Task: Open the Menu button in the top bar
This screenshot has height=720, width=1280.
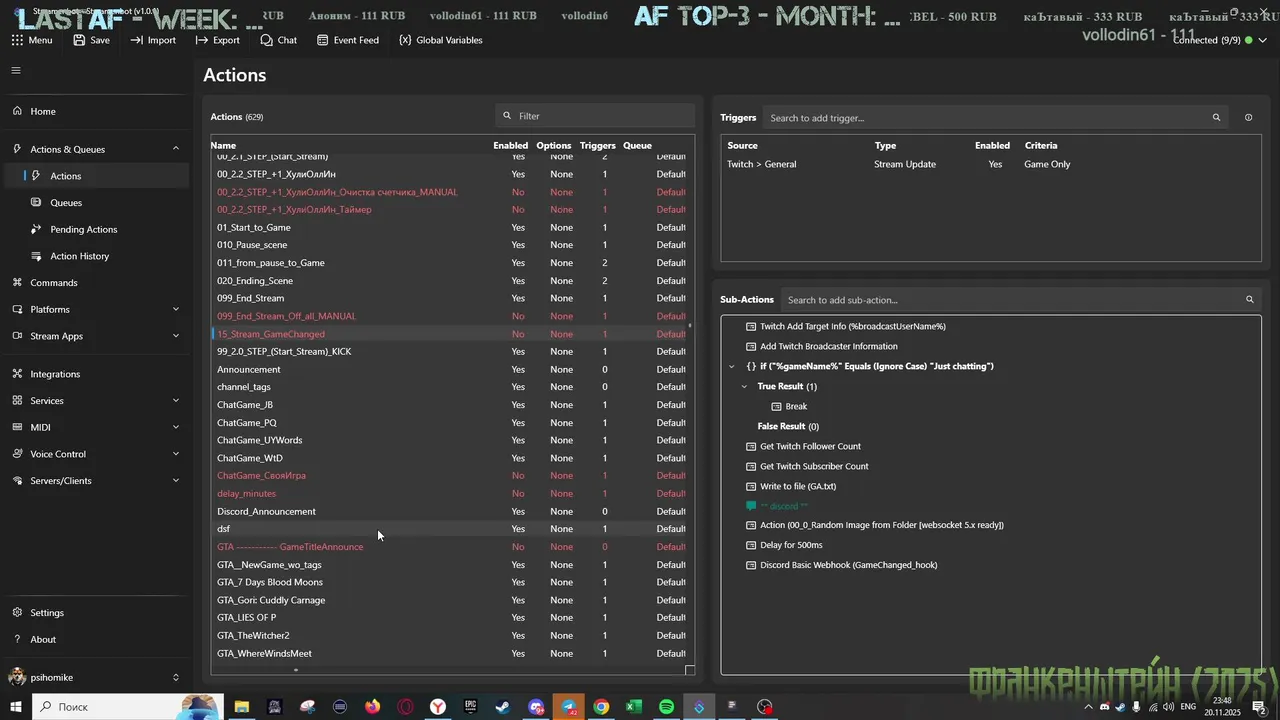Action: (x=31, y=40)
